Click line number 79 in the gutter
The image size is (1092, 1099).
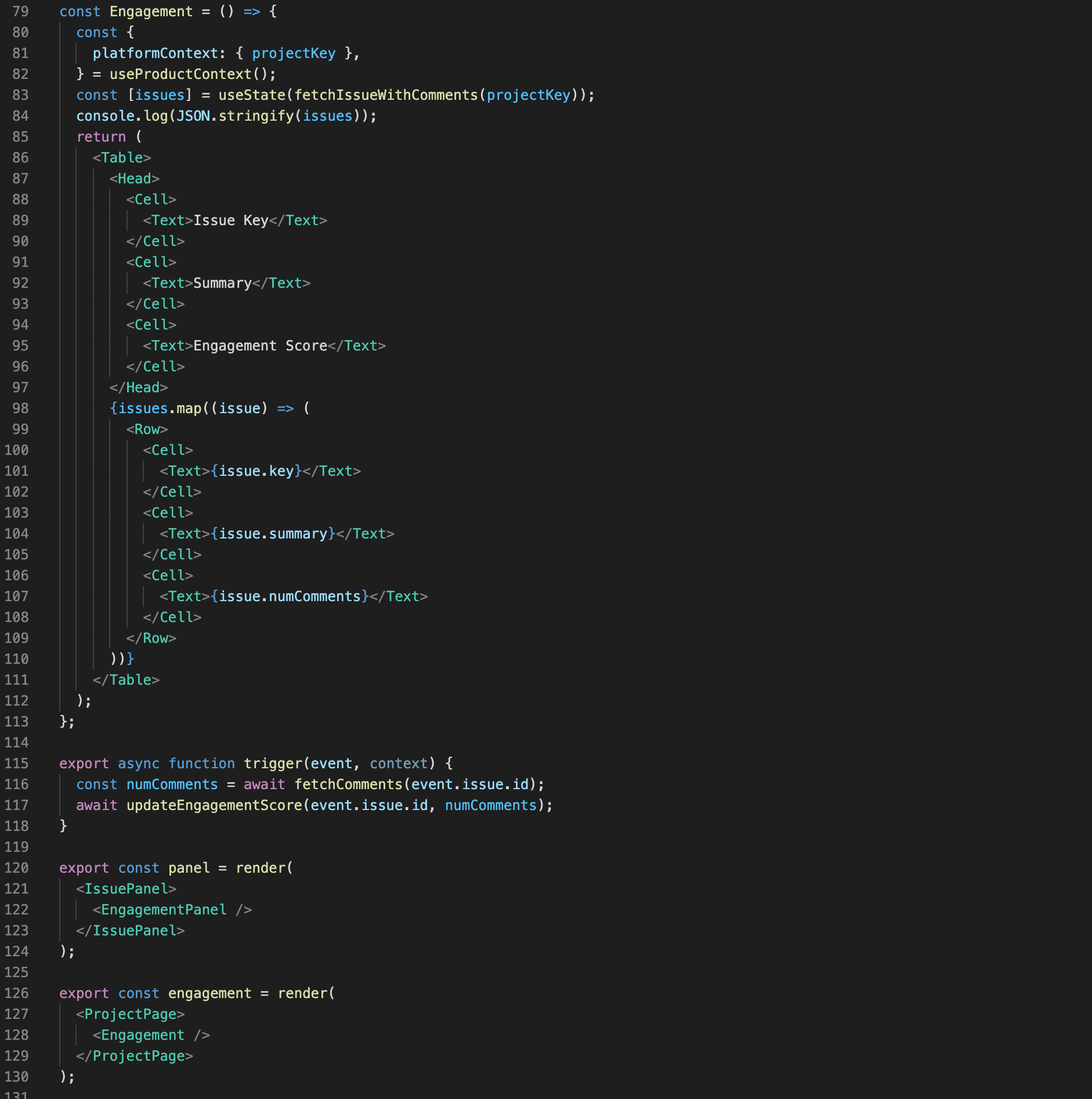[20, 12]
